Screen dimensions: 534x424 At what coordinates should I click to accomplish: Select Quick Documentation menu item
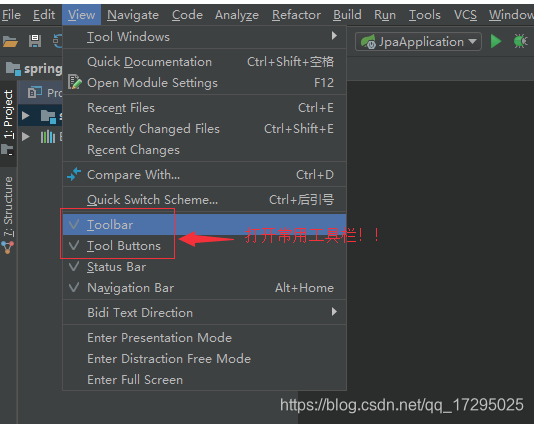point(204,62)
